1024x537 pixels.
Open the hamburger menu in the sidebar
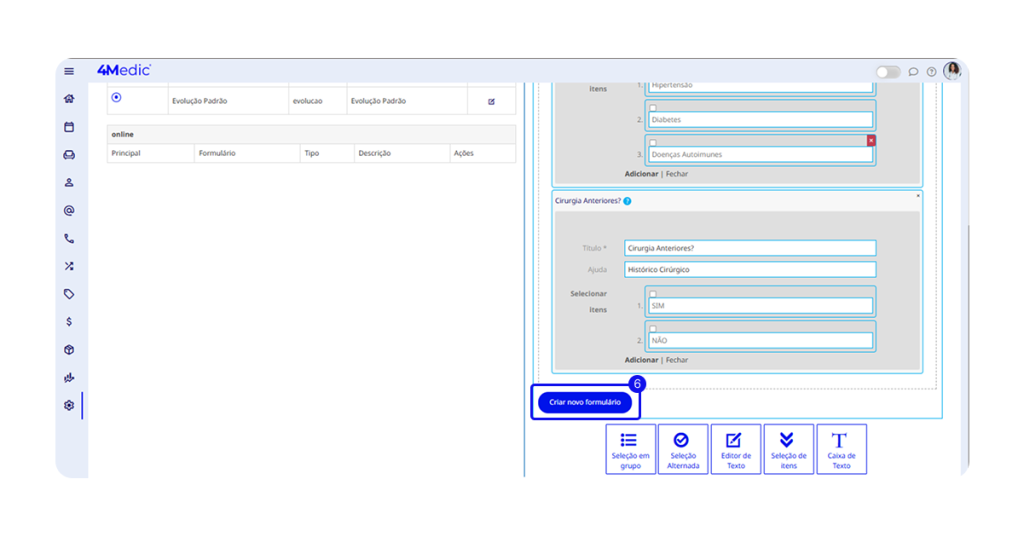coord(69,71)
